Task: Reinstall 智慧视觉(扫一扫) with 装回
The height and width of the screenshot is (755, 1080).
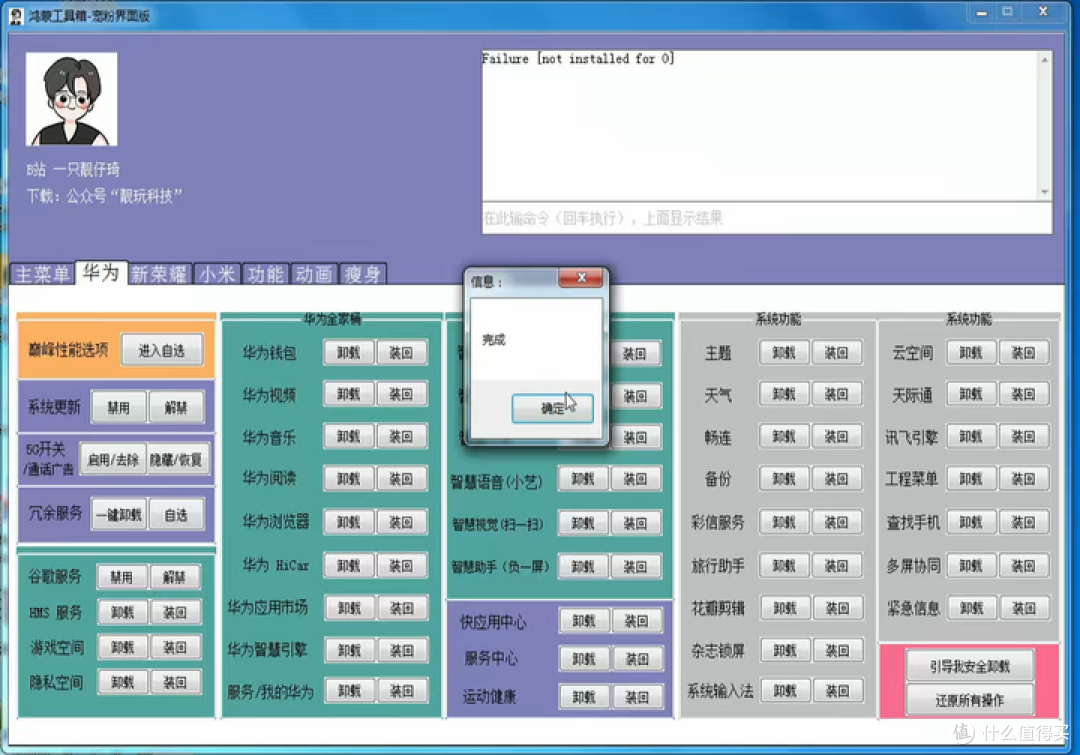Action: pyautogui.click(x=635, y=524)
